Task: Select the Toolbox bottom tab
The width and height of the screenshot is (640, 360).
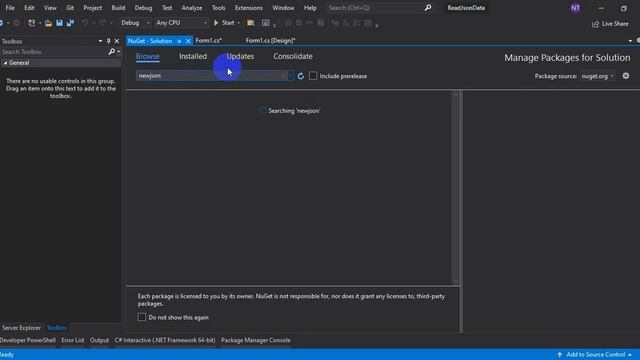Action: point(57,328)
